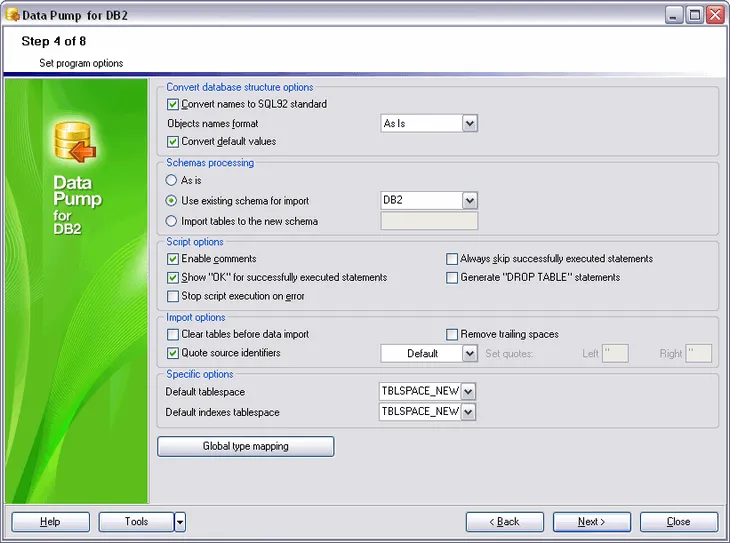The image size is (730, 543).
Task: Open the quote style Default dropdown
Action: [x=470, y=353]
